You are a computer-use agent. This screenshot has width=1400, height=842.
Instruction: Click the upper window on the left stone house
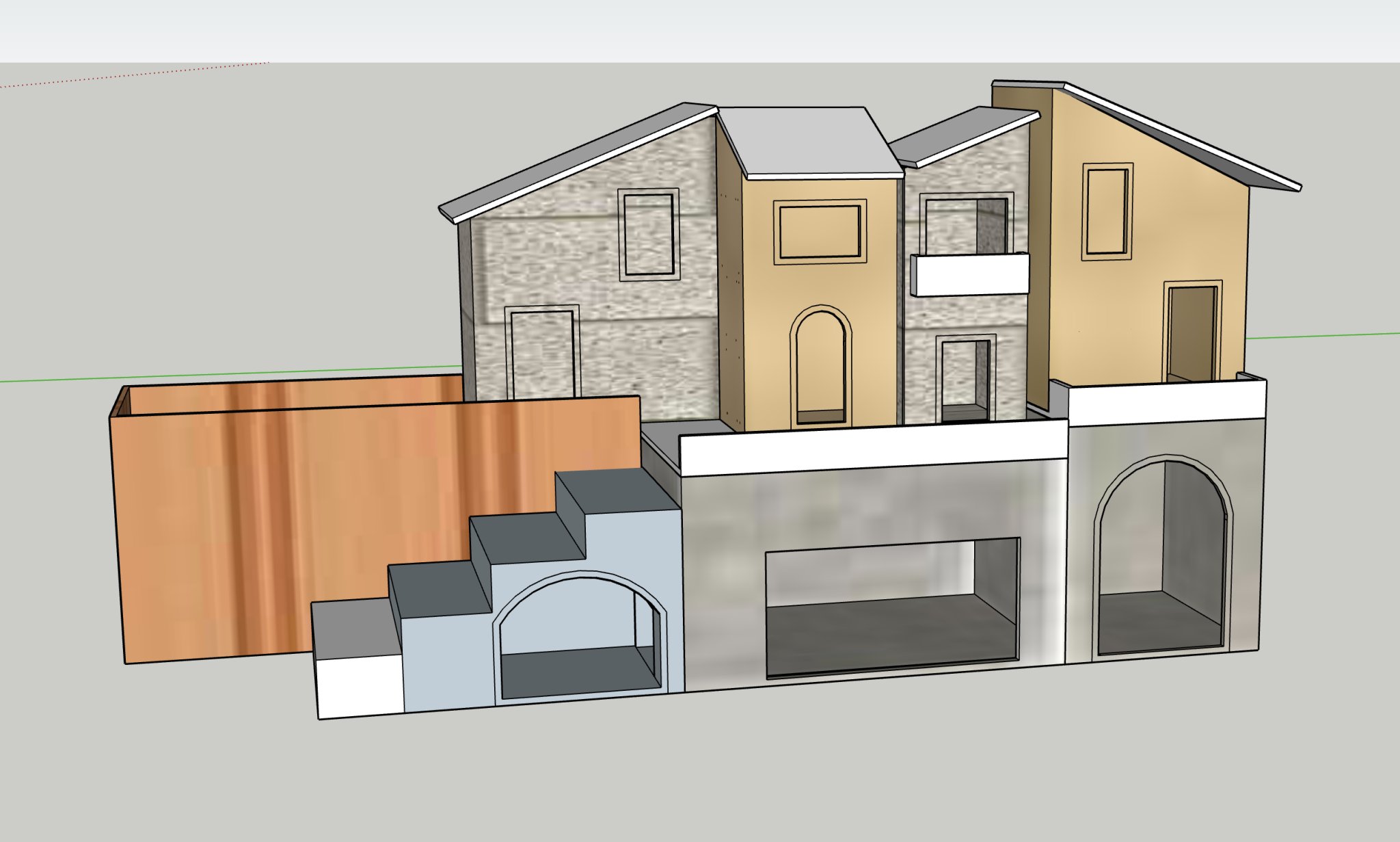tap(649, 235)
